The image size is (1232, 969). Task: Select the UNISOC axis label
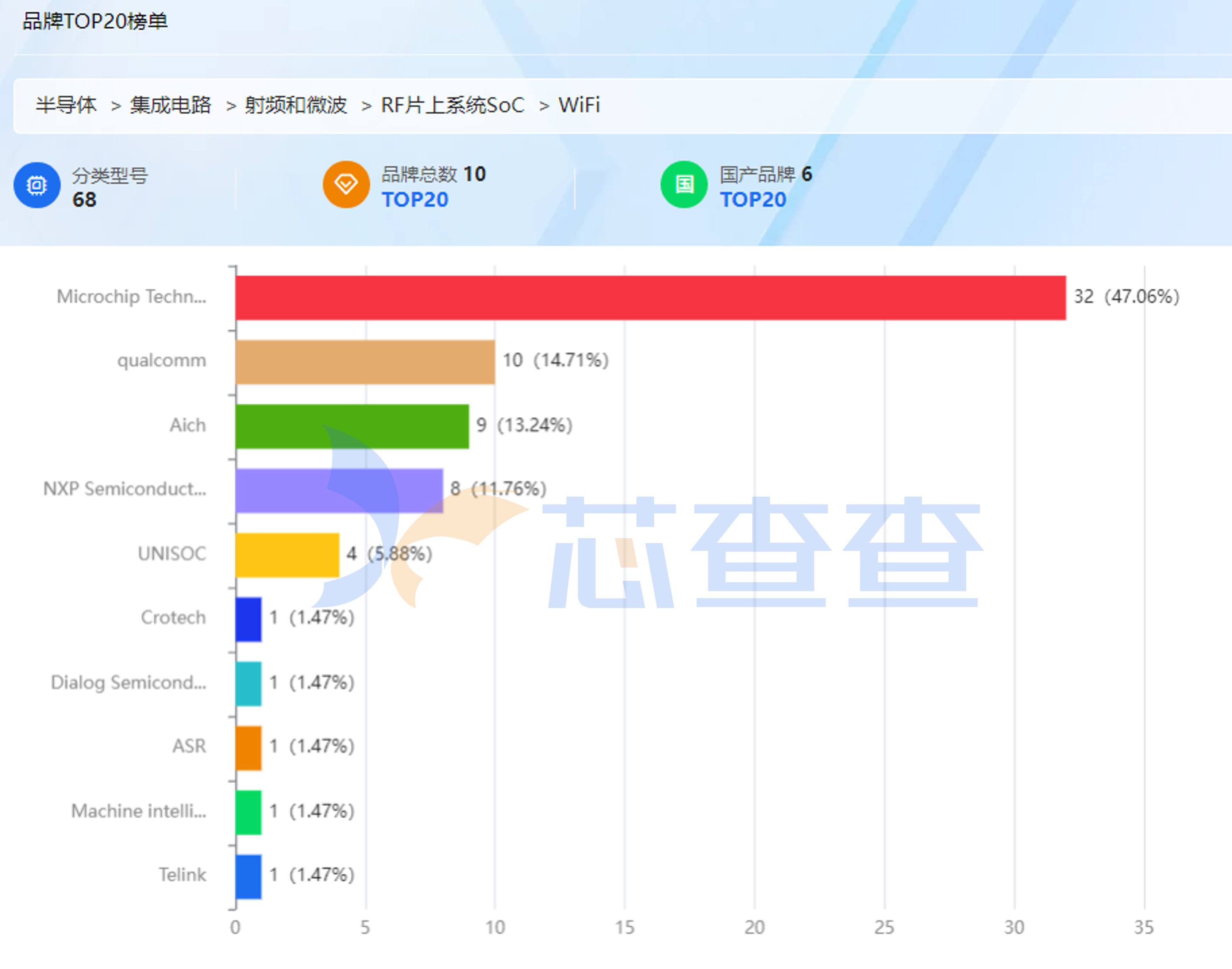[172, 553]
